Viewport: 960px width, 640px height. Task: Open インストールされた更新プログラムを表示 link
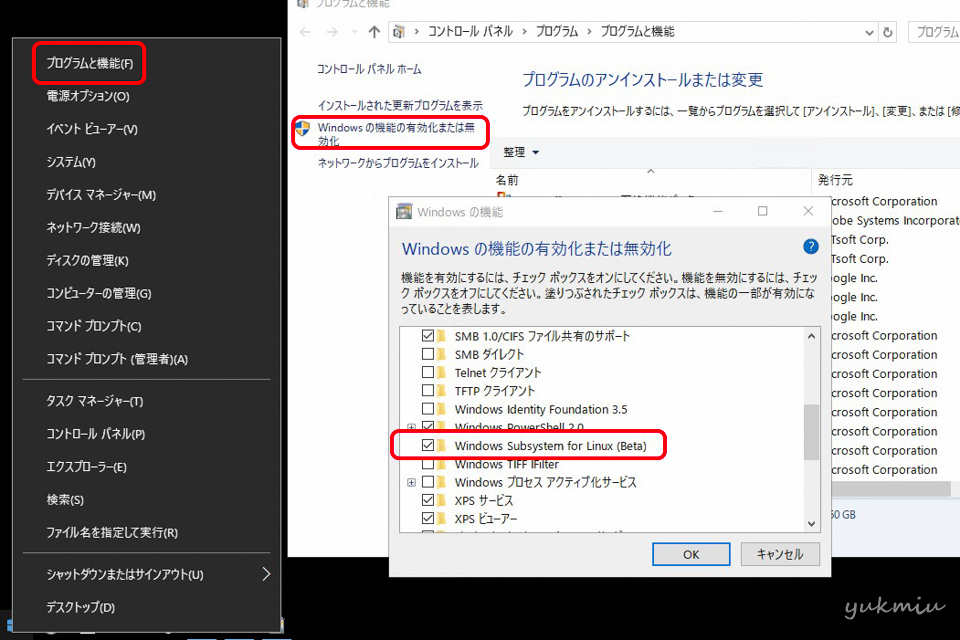tap(400, 105)
